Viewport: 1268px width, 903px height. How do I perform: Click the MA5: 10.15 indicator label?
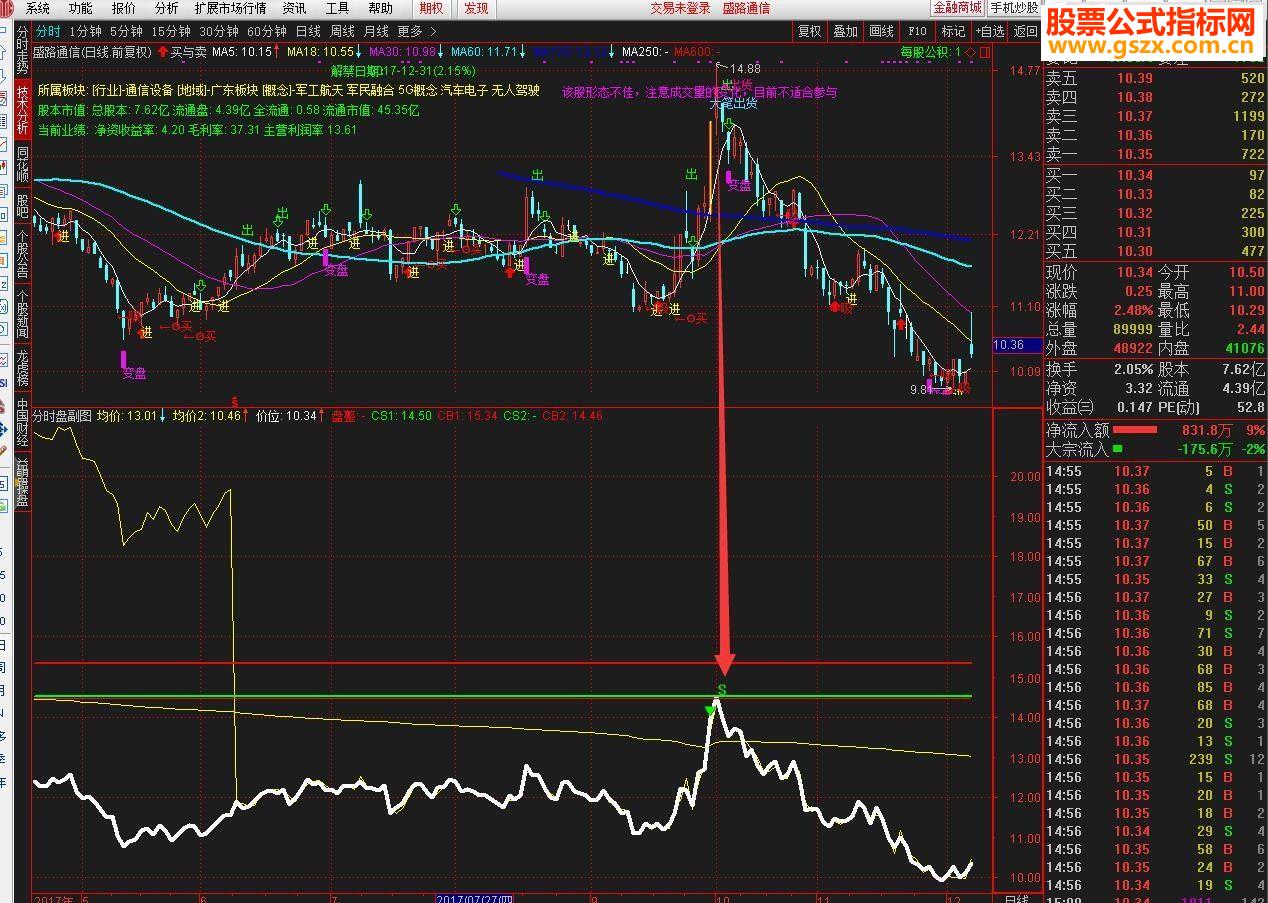[242, 51]
